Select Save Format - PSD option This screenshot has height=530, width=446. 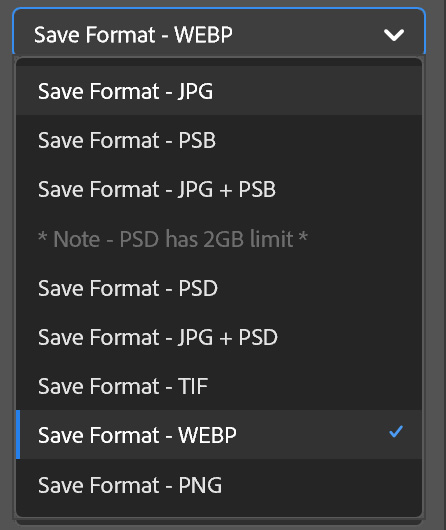point(219,288)
